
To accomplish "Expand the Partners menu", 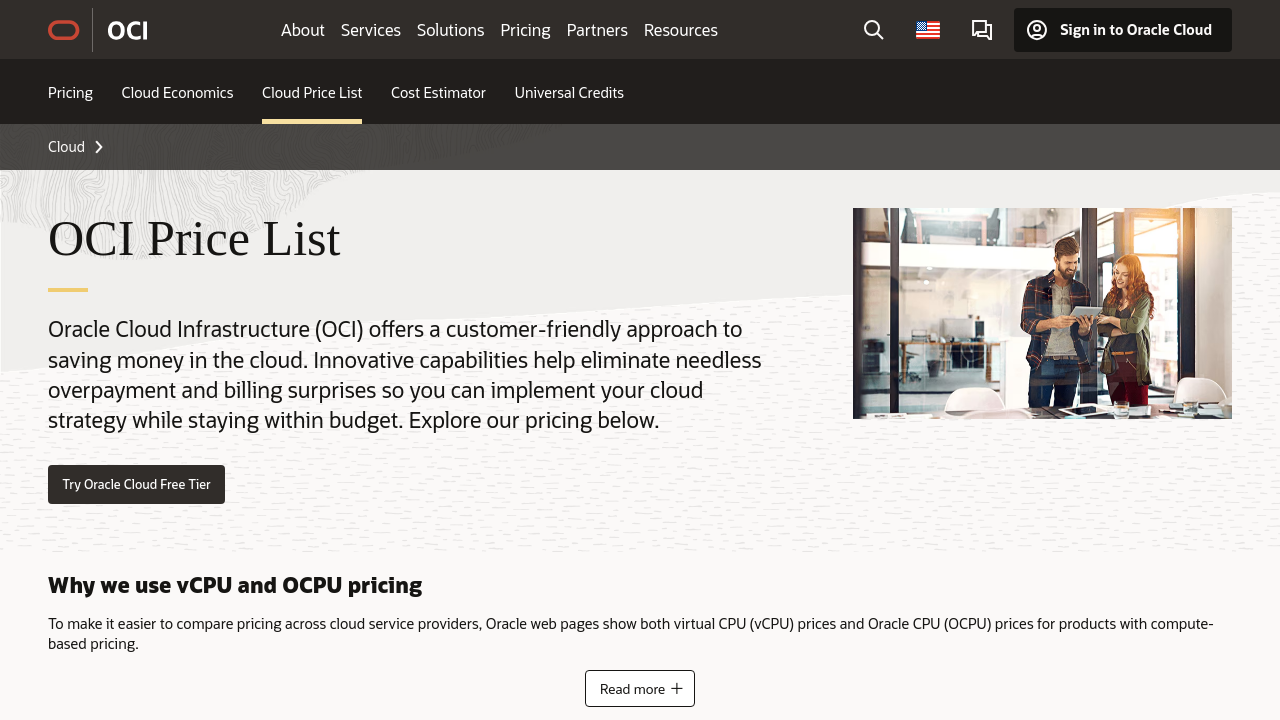I will (597, 30).
